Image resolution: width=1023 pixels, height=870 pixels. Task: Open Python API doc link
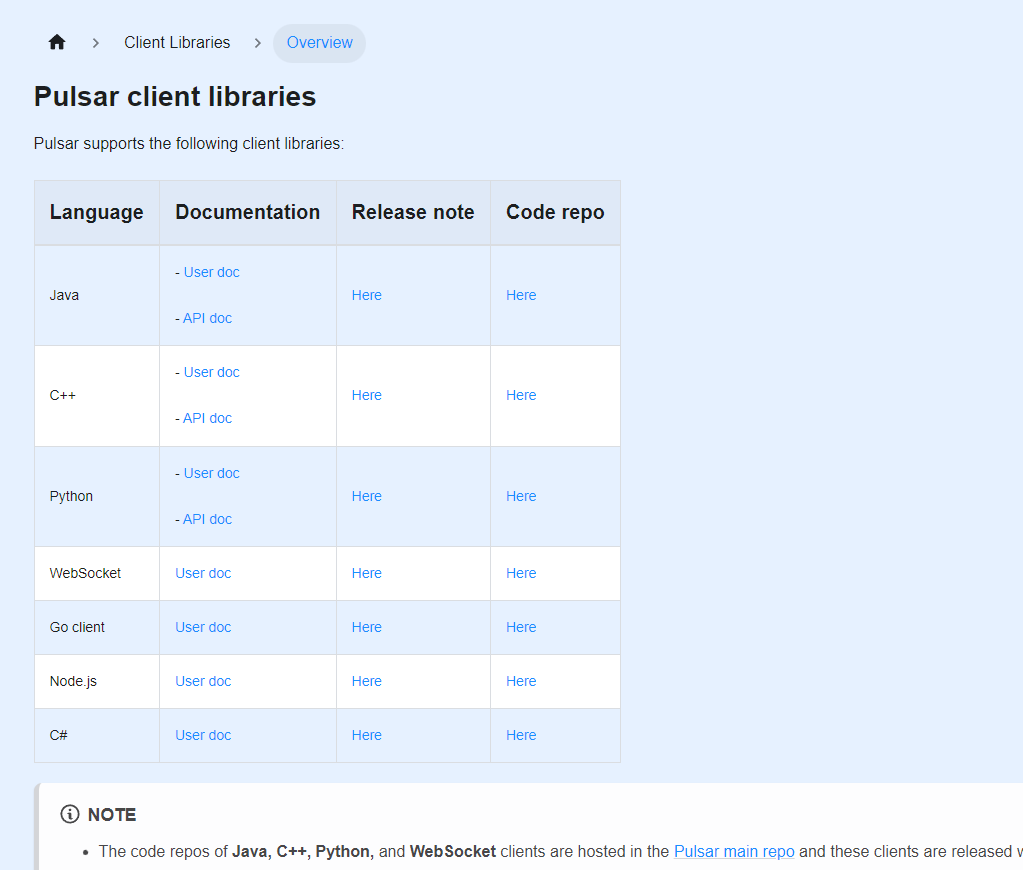(x=207, y=519)
